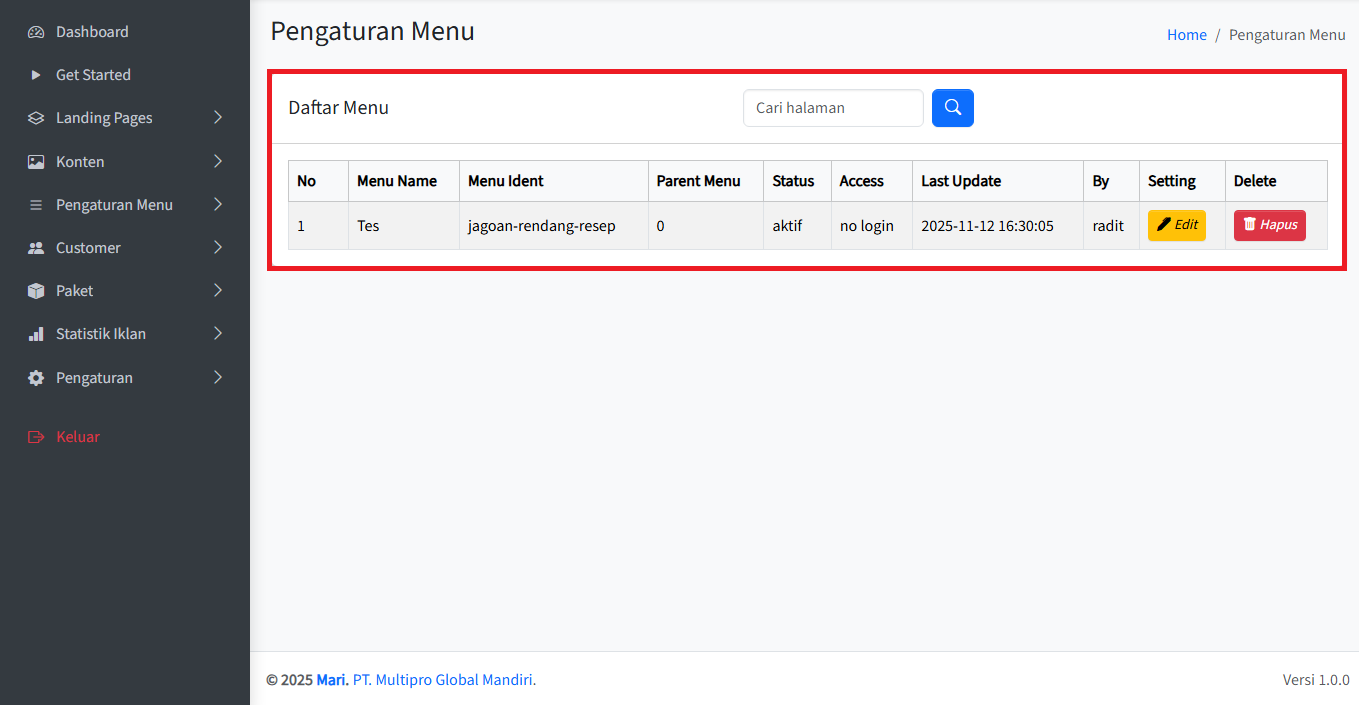
Task: Focus the Cari halaman search field
Action: pos(832,108)
